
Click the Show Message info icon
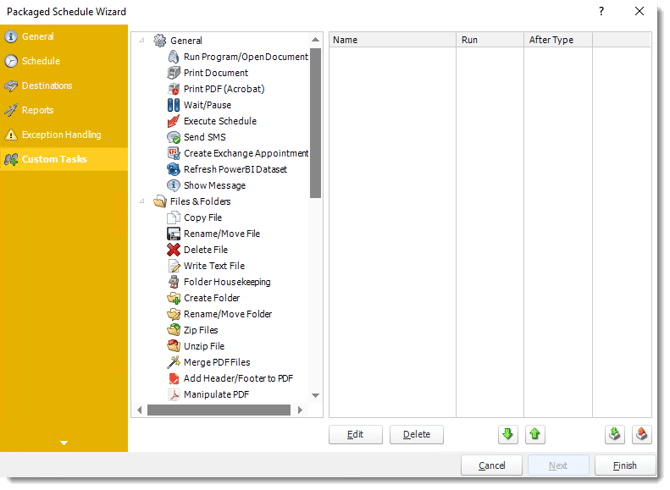pyautogui.click(x=173, y=186)
